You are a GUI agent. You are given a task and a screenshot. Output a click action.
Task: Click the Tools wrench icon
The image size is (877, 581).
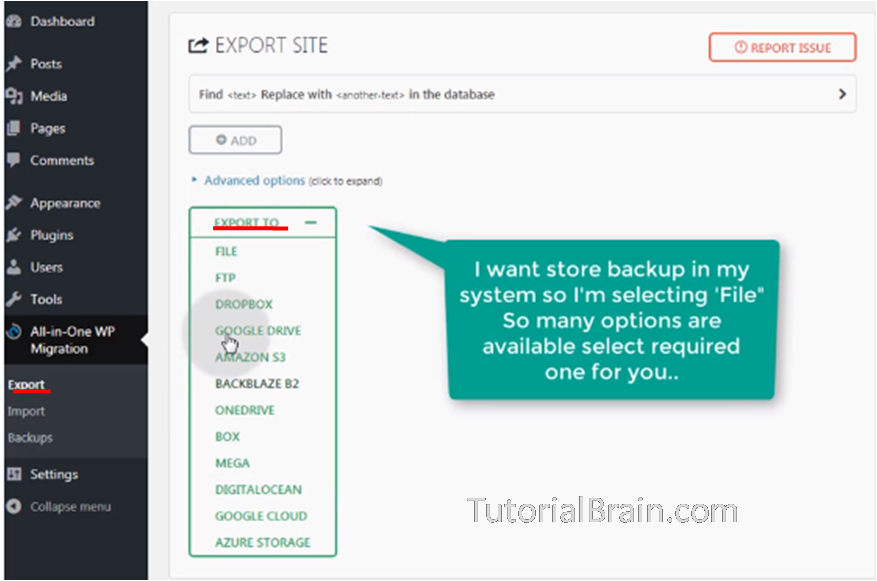pos(14,299)
